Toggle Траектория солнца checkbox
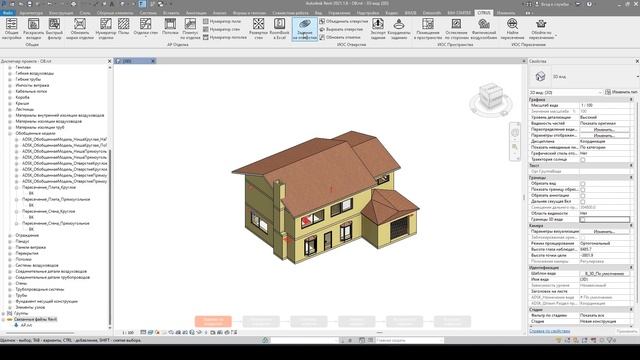This screenshot has height=360, width=640. pos(582,160)
